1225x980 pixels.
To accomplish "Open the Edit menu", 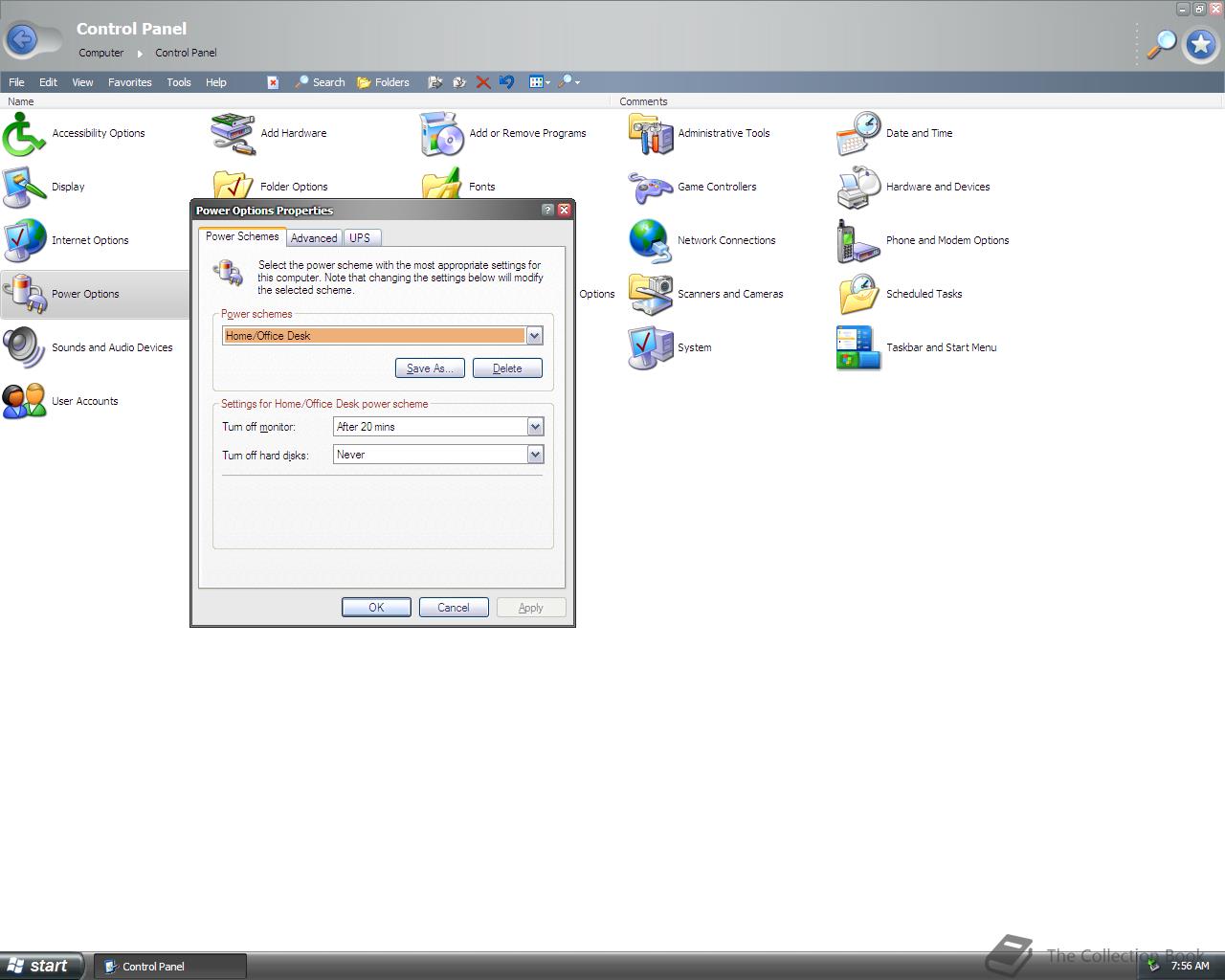I will 48,82.
